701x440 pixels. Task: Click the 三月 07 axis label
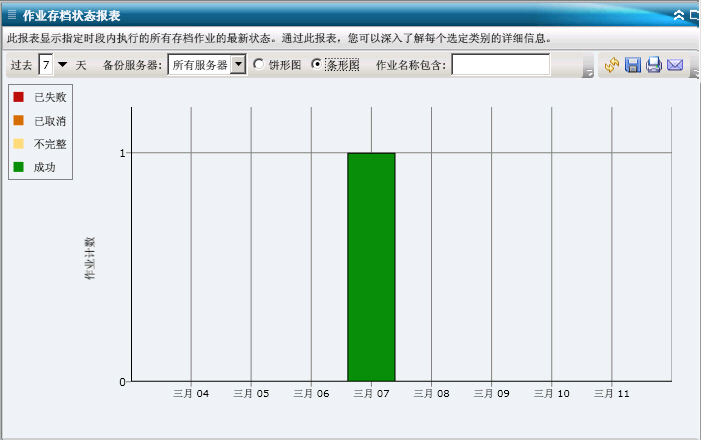tap(372, 393)
